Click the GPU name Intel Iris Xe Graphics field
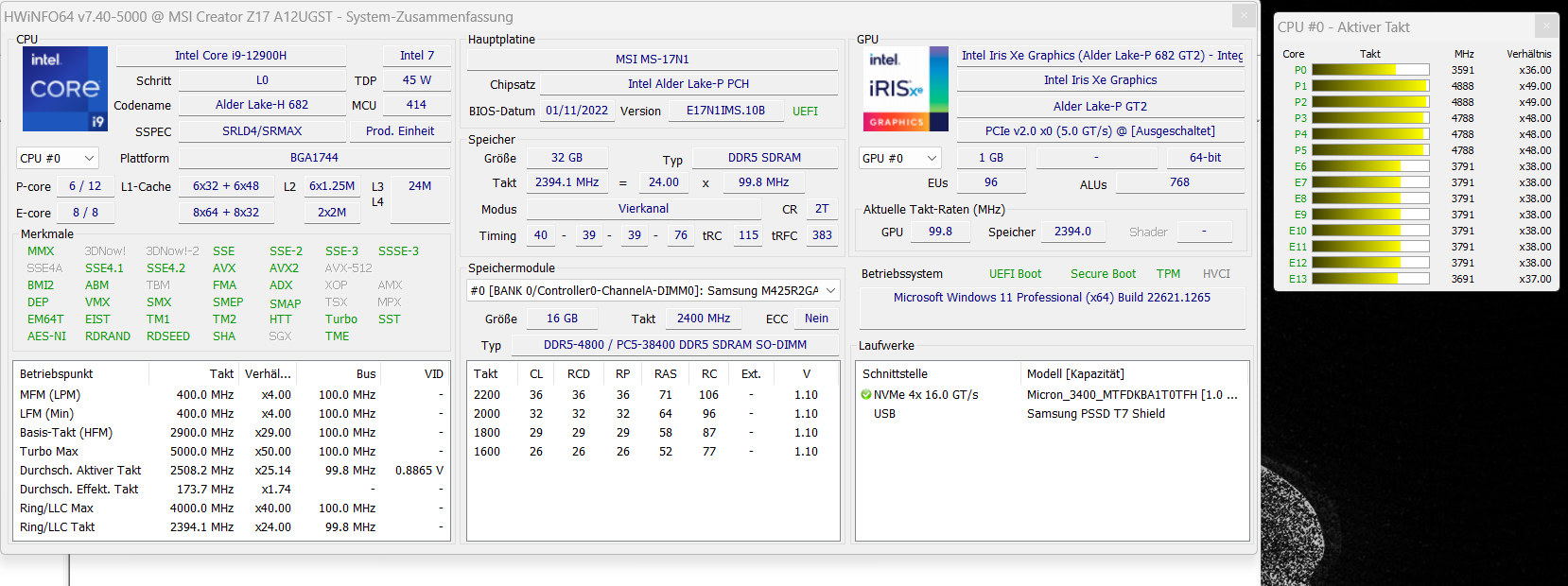 coord(1101,80)
